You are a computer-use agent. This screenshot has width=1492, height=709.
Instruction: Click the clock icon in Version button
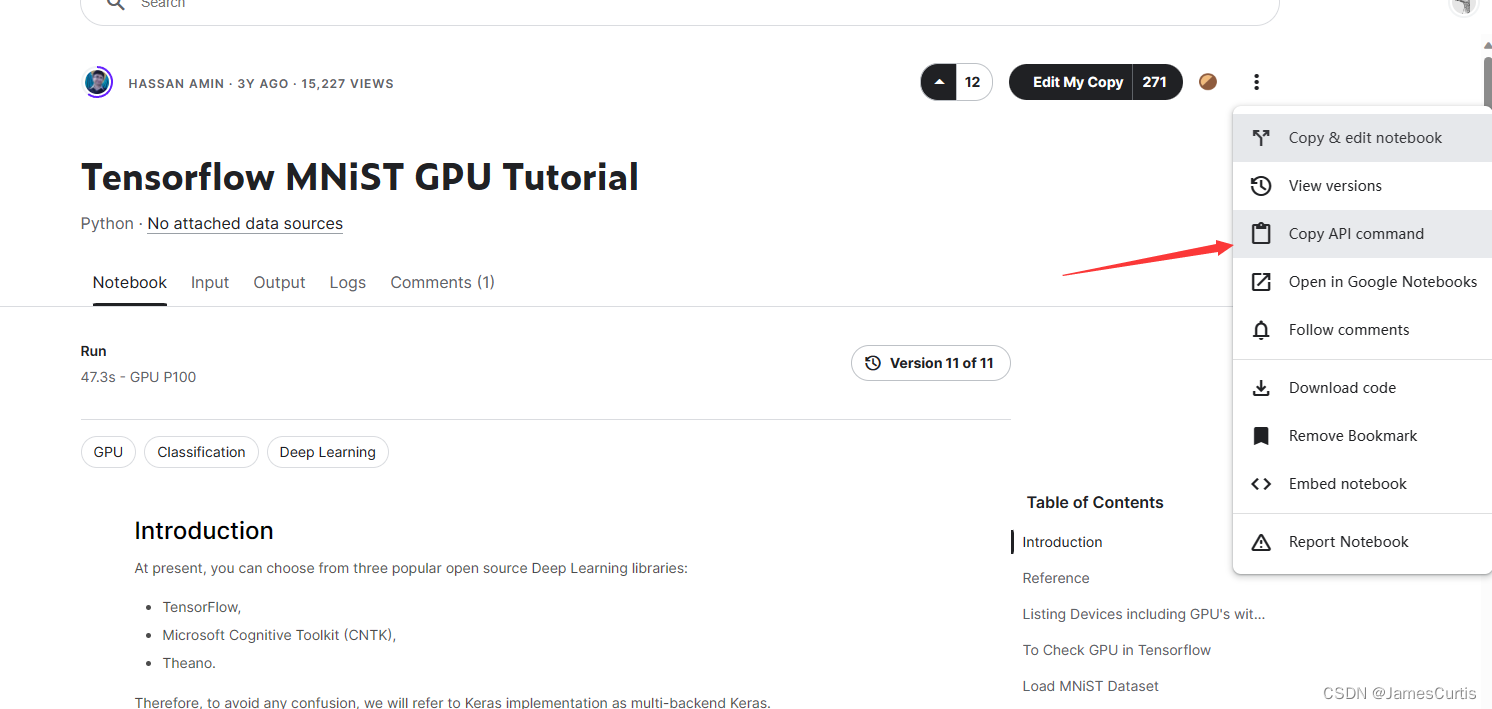coord(873,363)
